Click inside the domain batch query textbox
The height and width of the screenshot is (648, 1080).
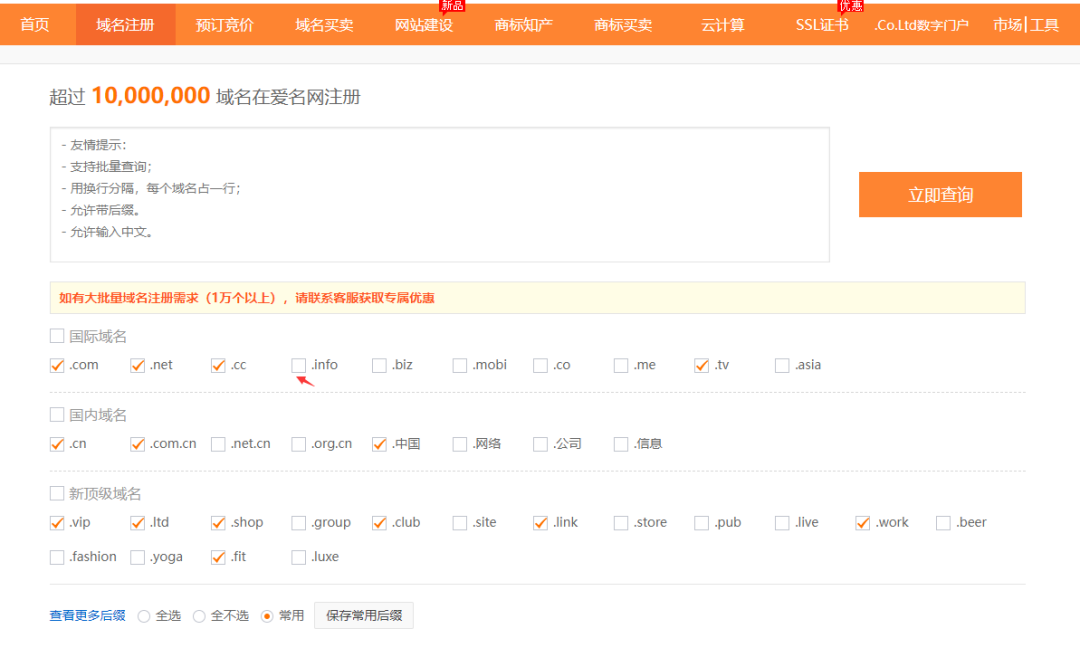coord(440,195)
